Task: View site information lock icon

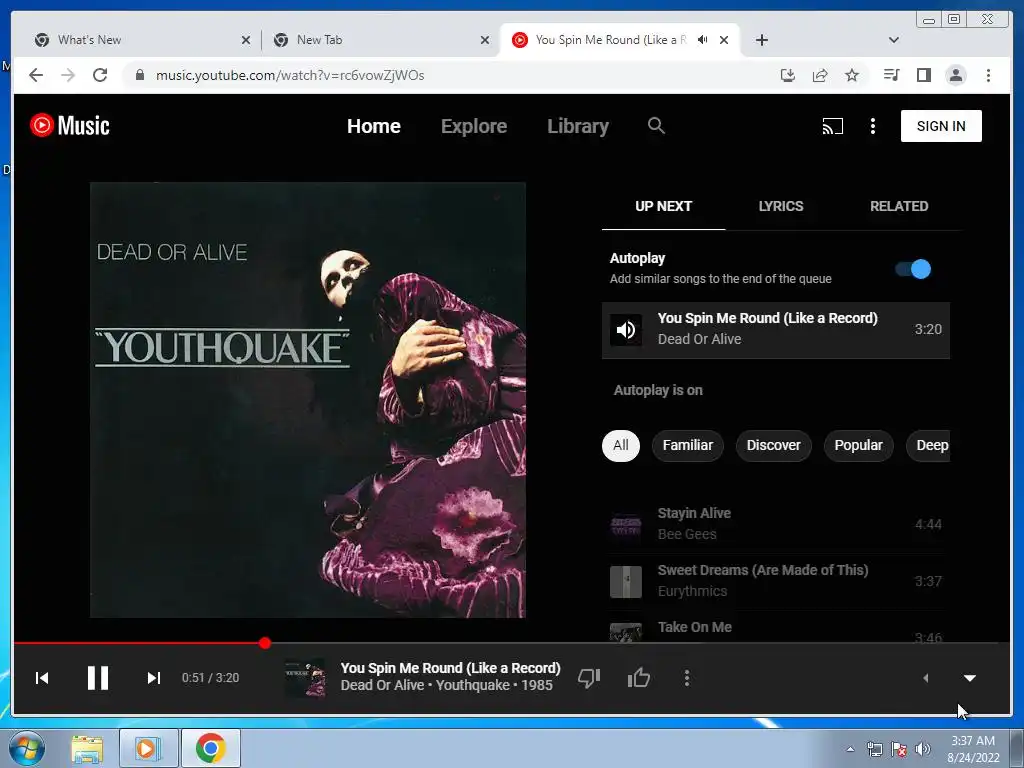Action: [140, 75]
